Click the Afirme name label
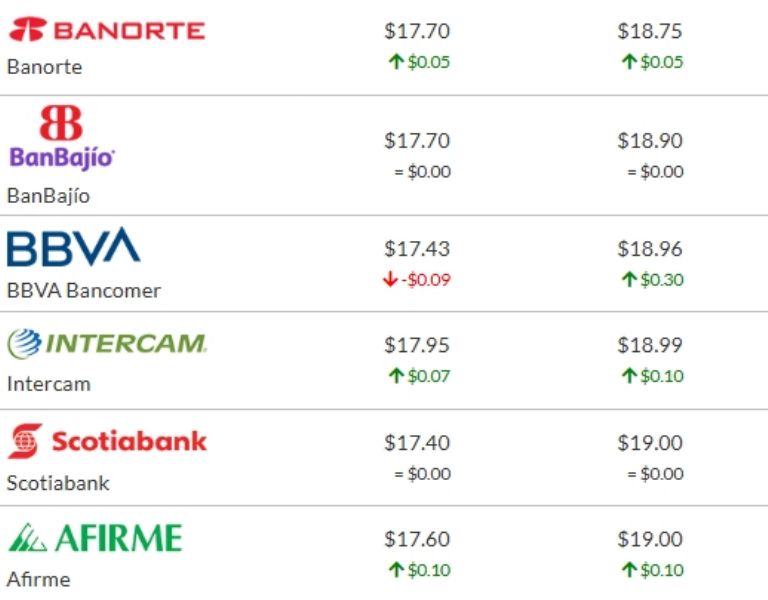This screenshot has height=600, width=768. [38, 579]
